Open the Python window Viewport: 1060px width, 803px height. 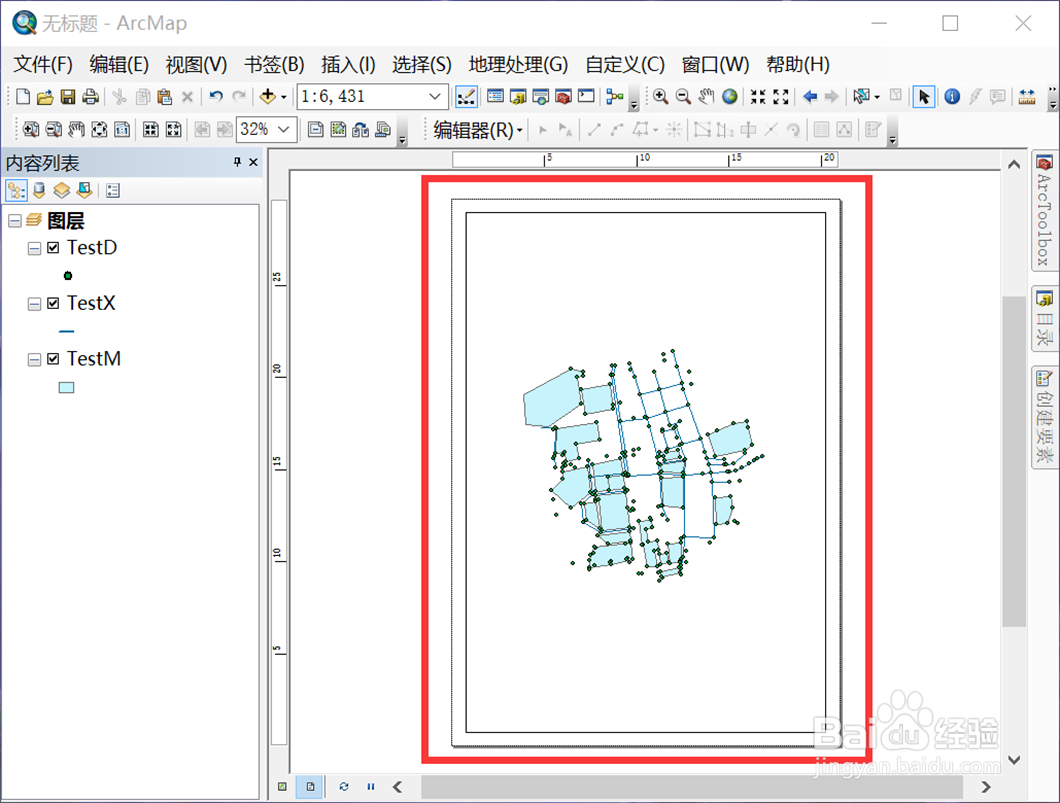(x=586, y=97)
